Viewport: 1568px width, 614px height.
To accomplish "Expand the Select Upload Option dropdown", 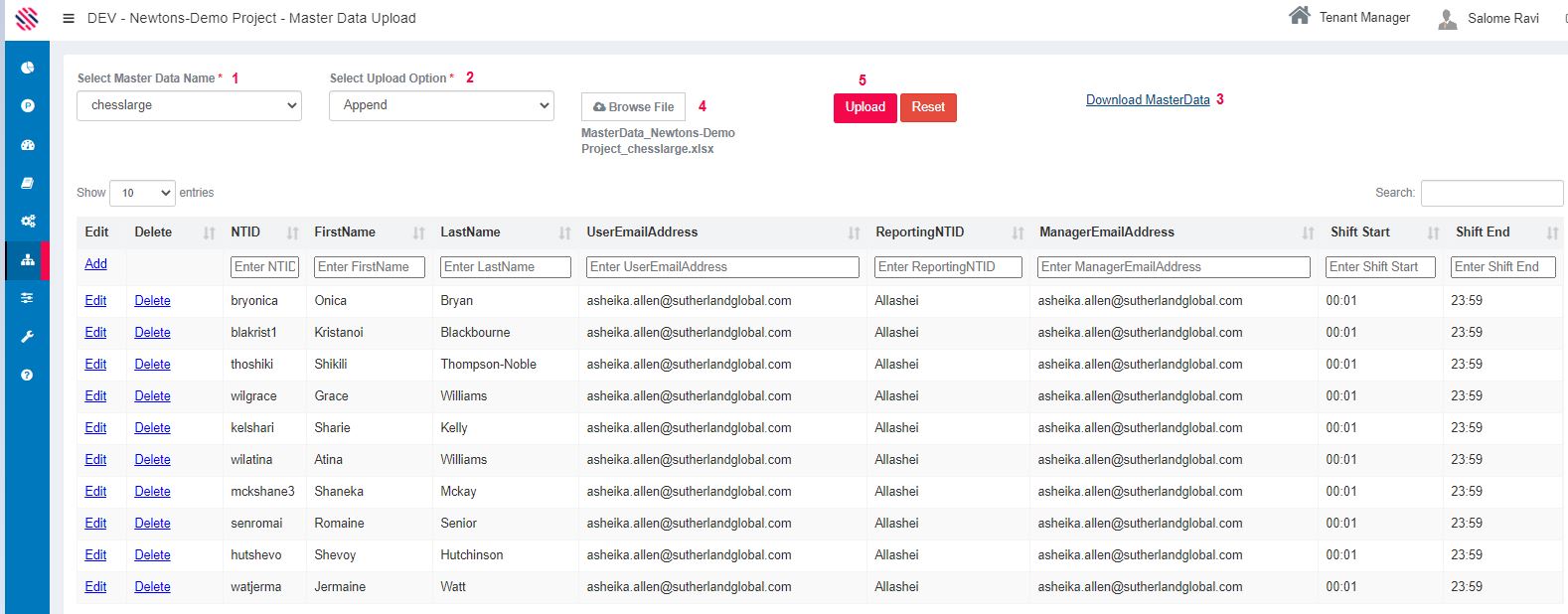I will click(x=441, y=105).
